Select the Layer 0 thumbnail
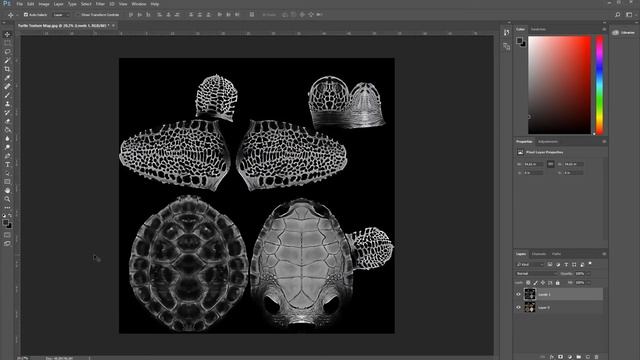Viewport: 640px width, 360px height. tap(530, 307)
